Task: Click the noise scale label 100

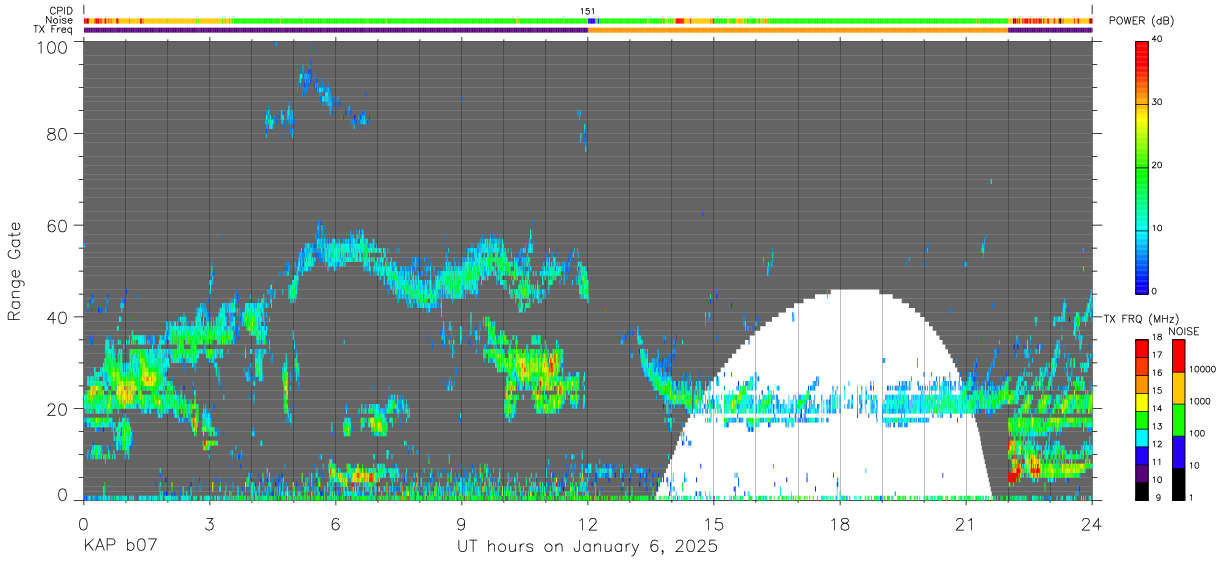Action: click(x=1198, y=433)
